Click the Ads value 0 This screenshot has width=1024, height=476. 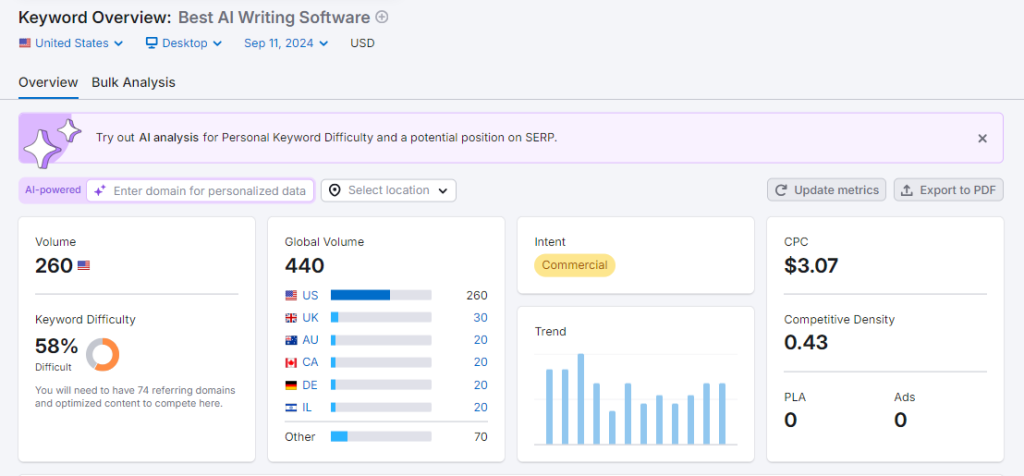point(901,420)
